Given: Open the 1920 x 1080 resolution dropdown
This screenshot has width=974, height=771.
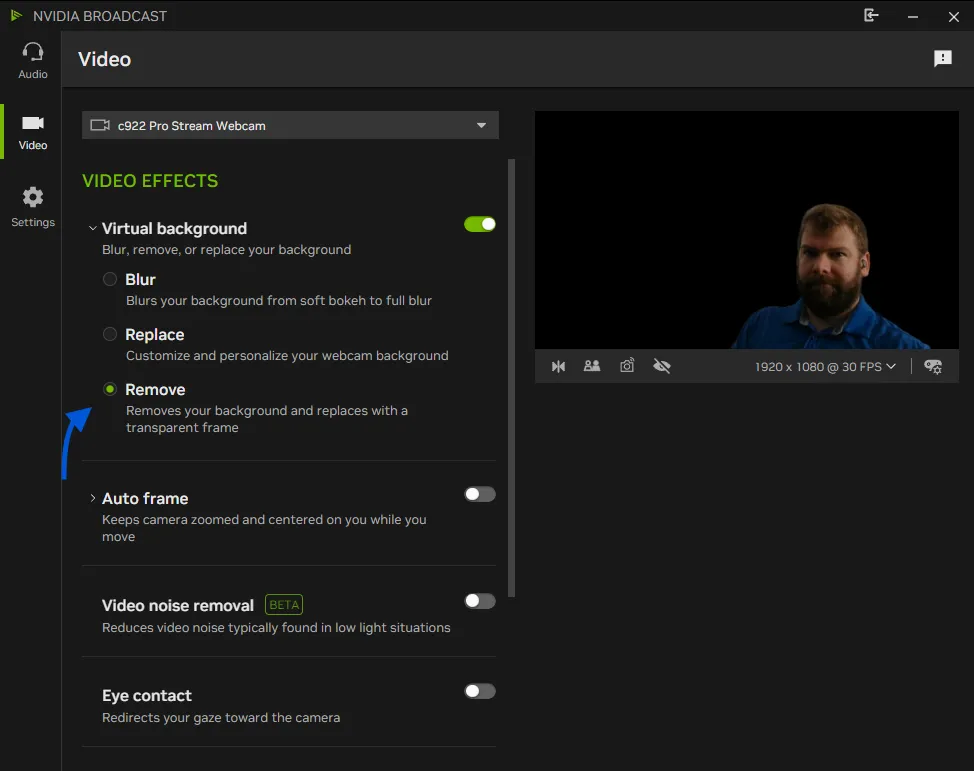Looking at the screenshot, I should [825, 367].
